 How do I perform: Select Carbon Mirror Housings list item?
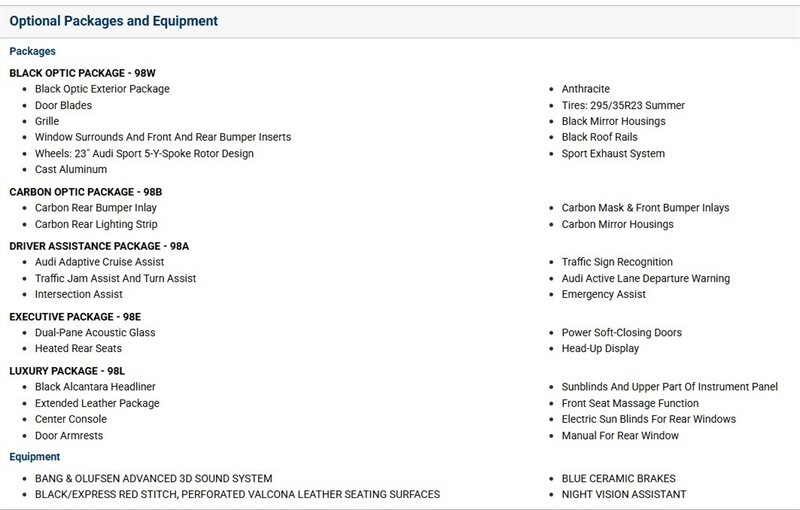pos(617,224)
